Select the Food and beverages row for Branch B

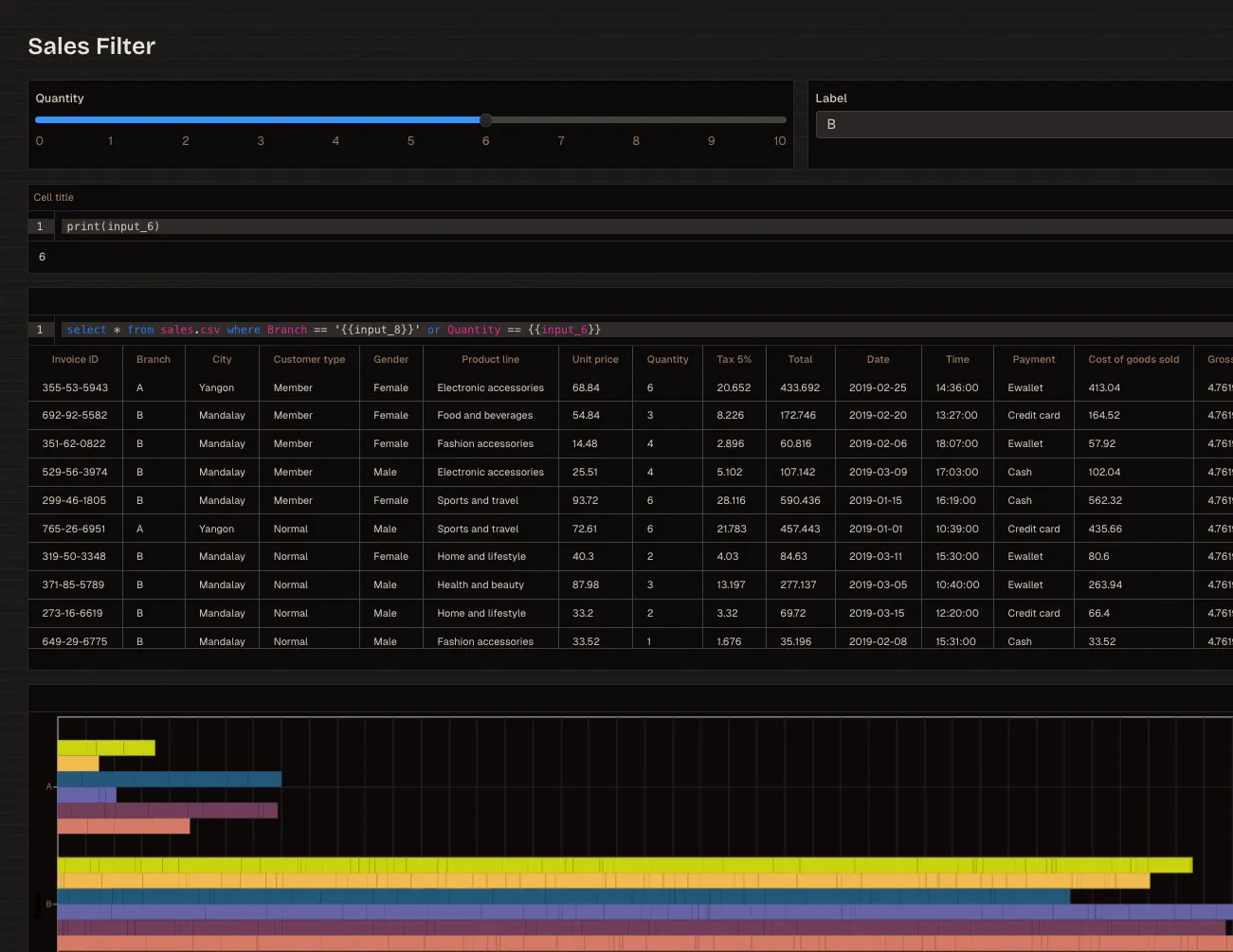tap(379, 415)
